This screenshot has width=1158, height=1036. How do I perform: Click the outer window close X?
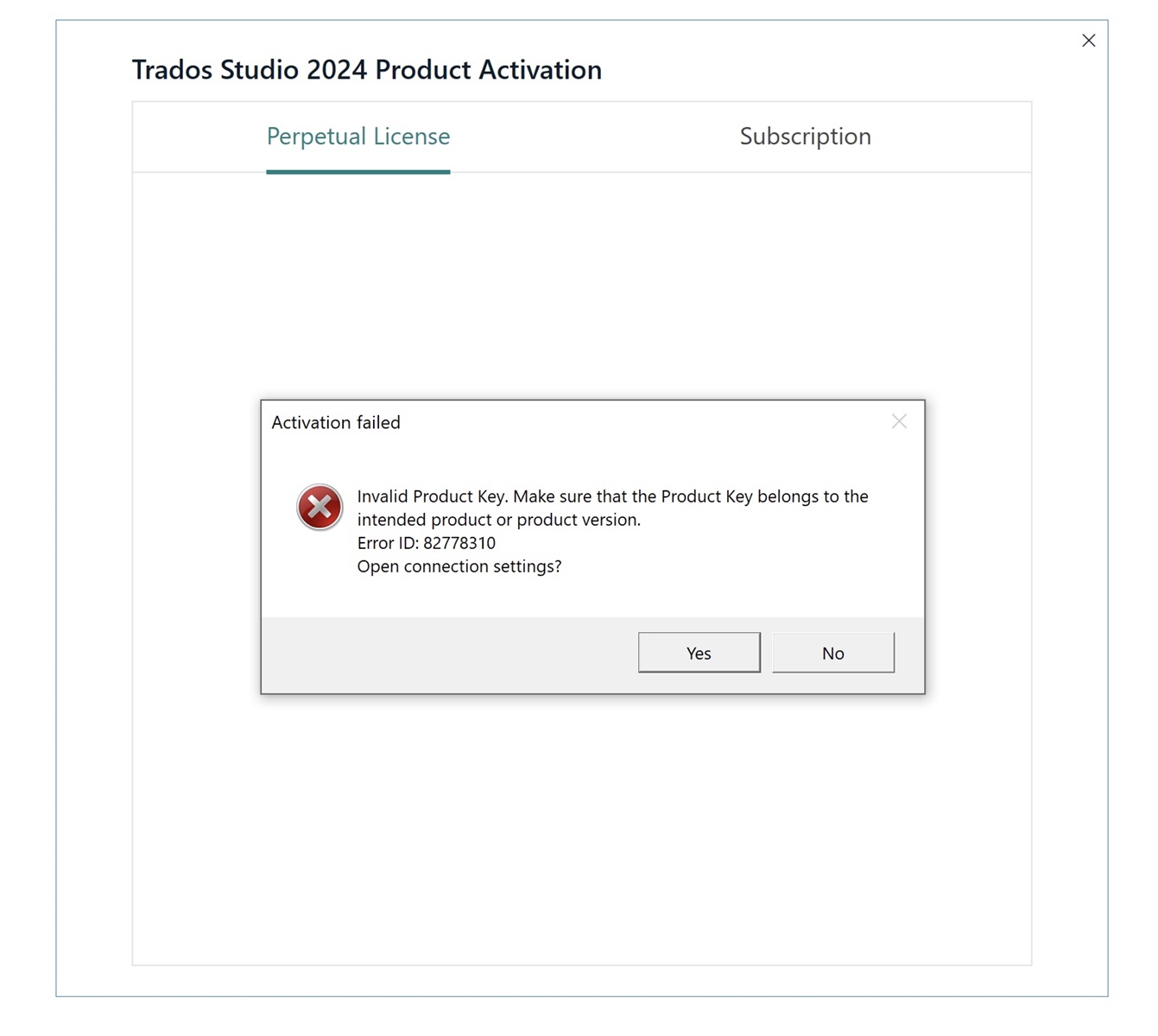pyautogui.click(x=1088, y=40)
